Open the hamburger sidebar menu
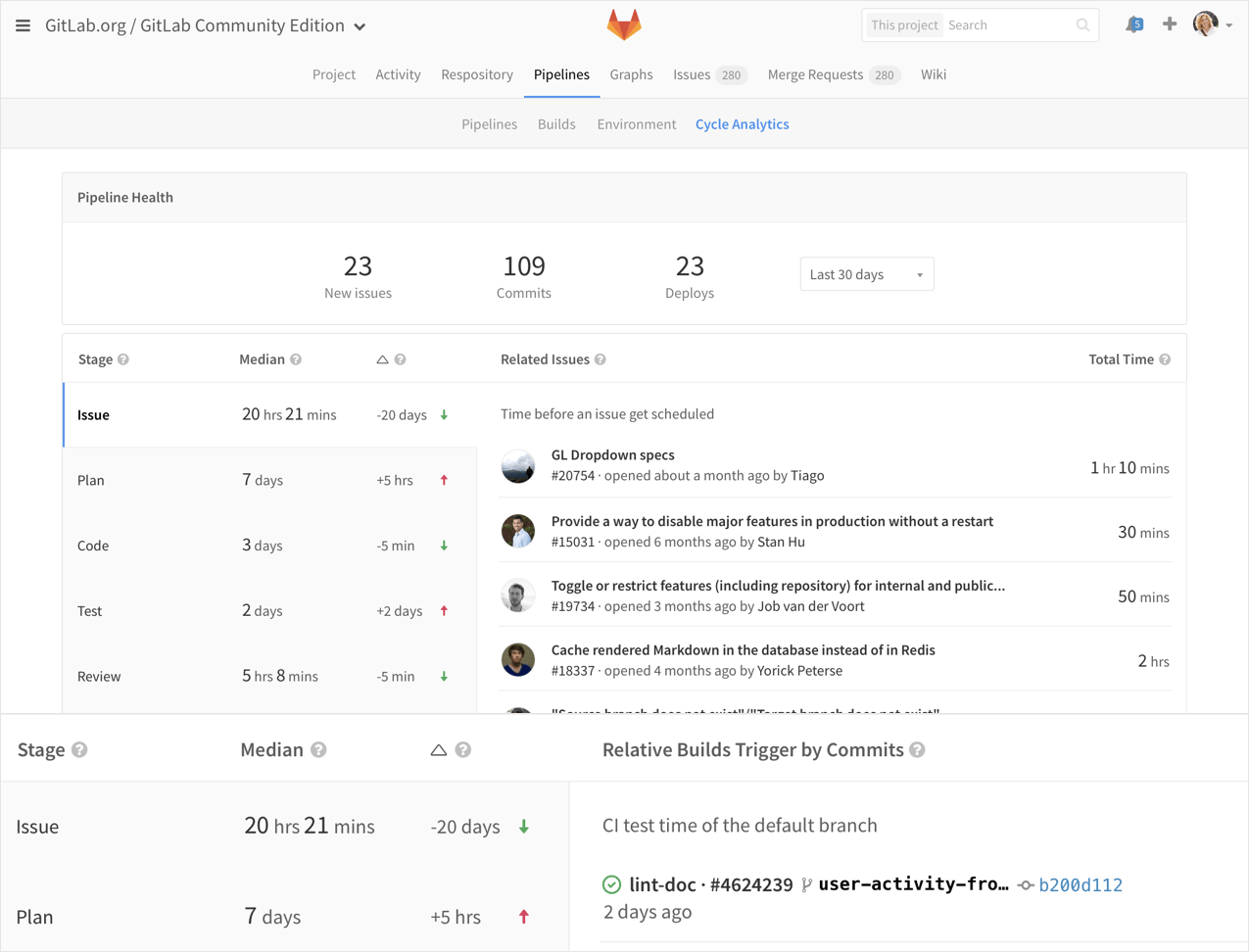Viewport: 1249px width, 952px height. tap(23, 25)
